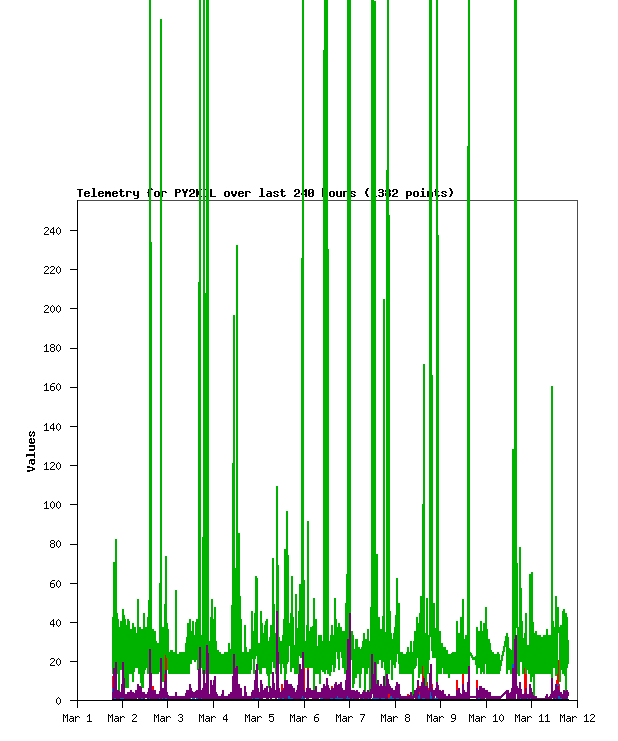618x741 pixels.
Task: Click the Mar 10 date label
Action: point(486,718)
